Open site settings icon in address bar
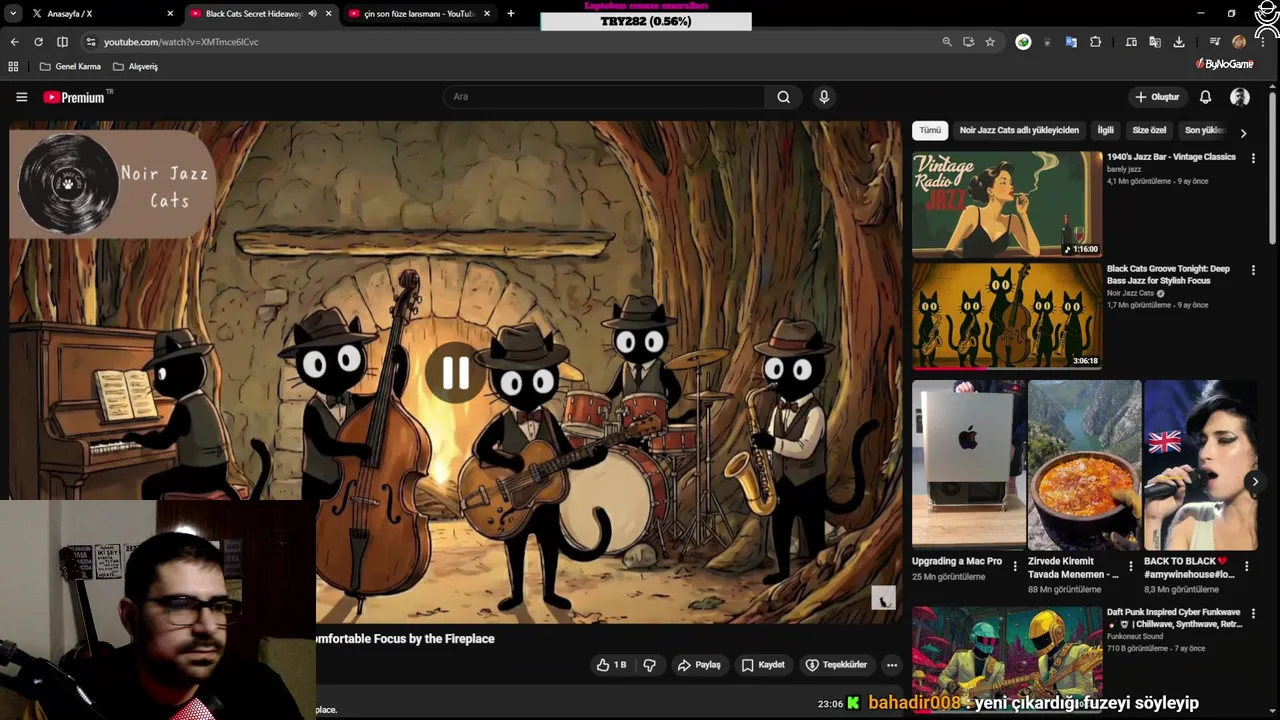1280x720 pixels. pos(91,42)
